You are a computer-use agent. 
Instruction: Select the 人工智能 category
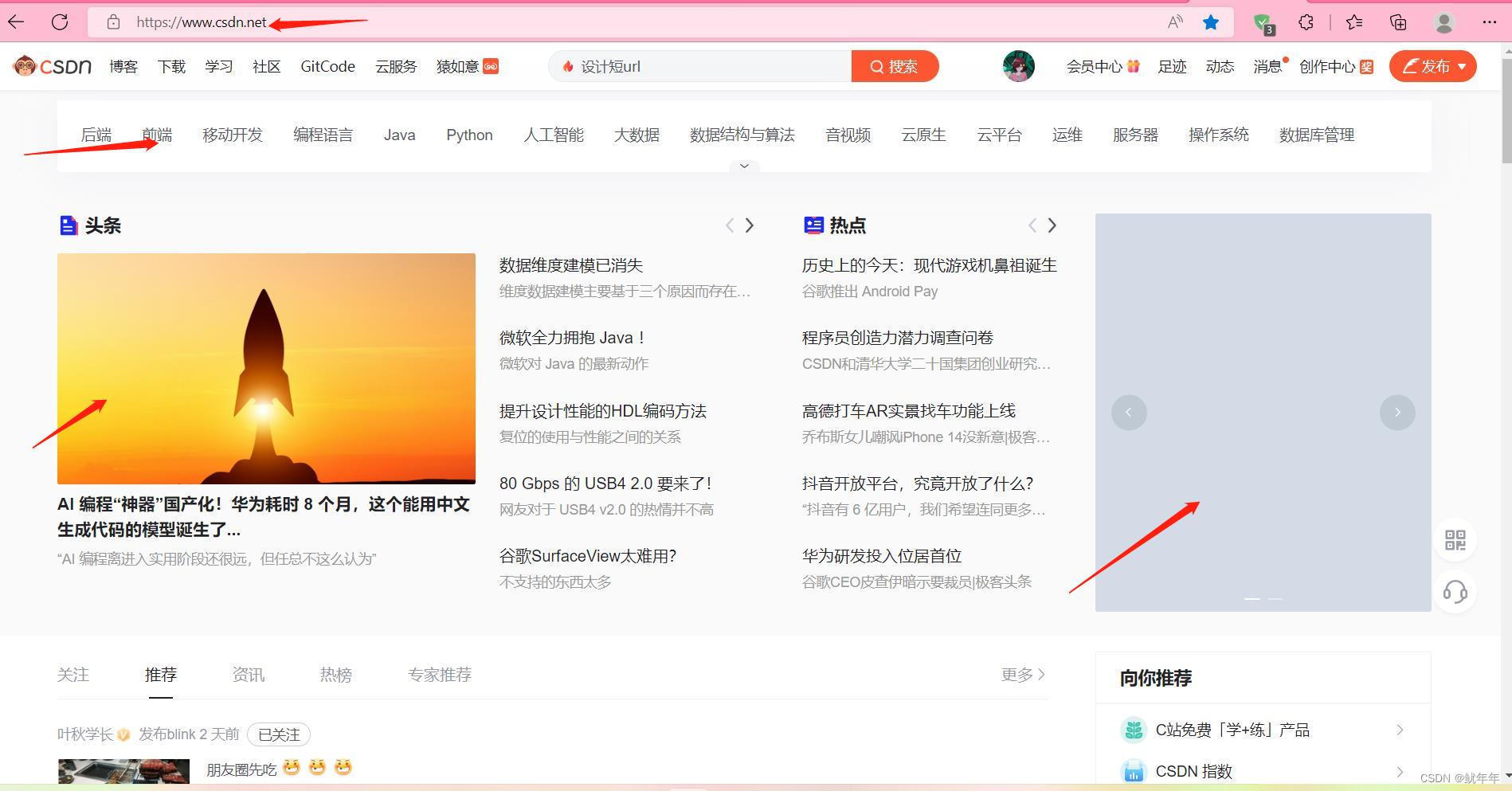554,135
